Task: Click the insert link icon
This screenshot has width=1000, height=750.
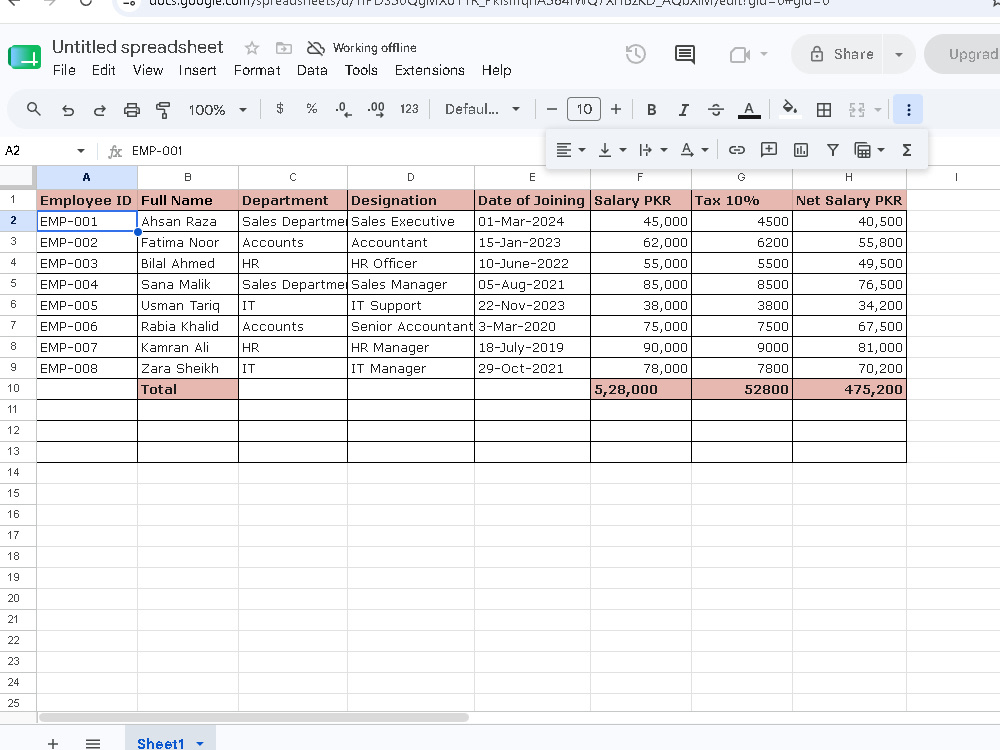Action: tap(737, 150)
